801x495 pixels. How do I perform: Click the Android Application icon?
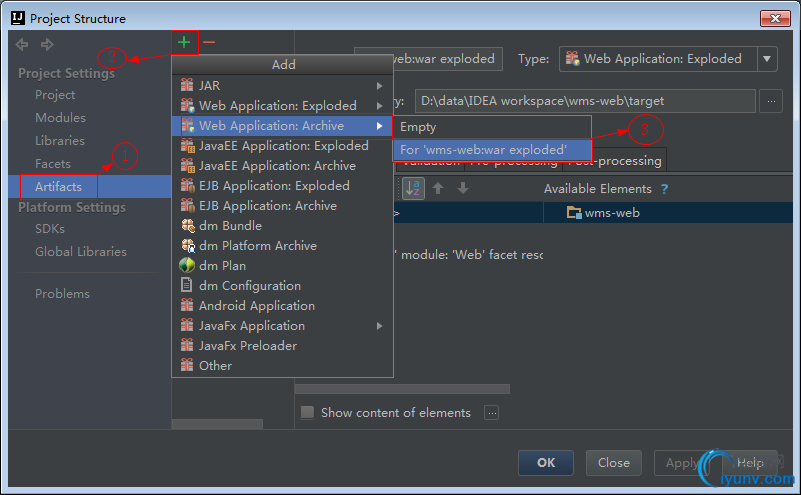click(187, 305)
